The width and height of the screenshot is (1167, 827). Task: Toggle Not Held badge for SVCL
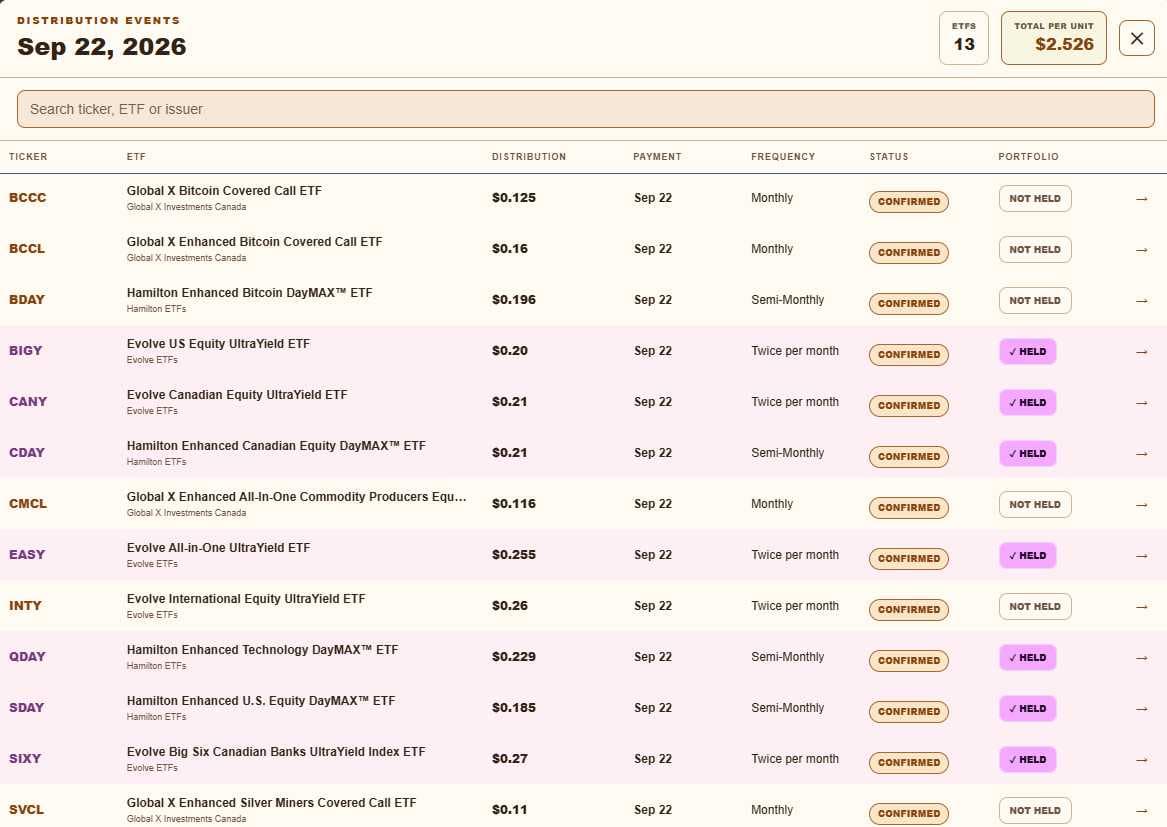point(1035,811)
